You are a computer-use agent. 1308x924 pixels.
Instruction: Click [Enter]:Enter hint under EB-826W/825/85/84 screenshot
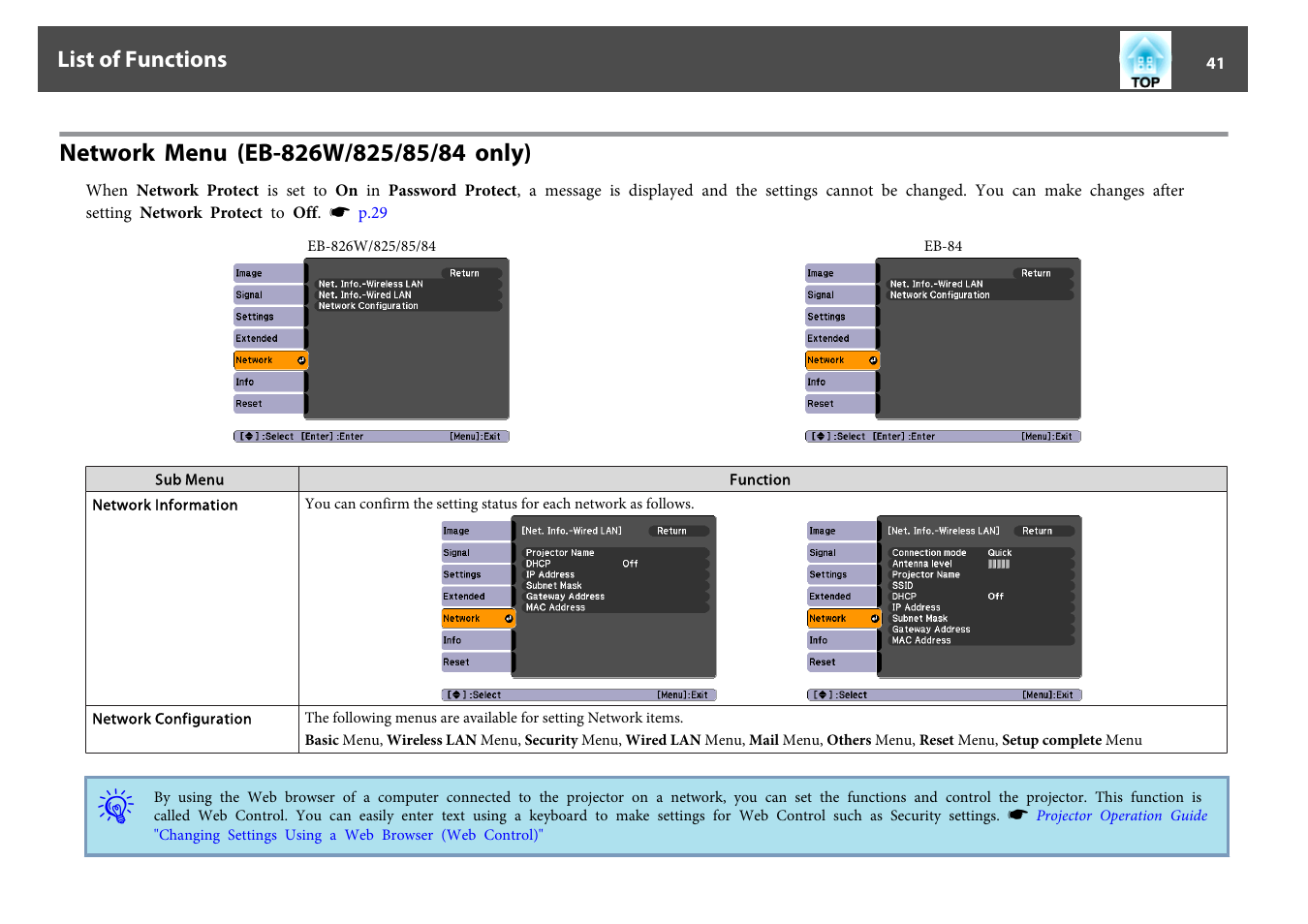point(332,437)
